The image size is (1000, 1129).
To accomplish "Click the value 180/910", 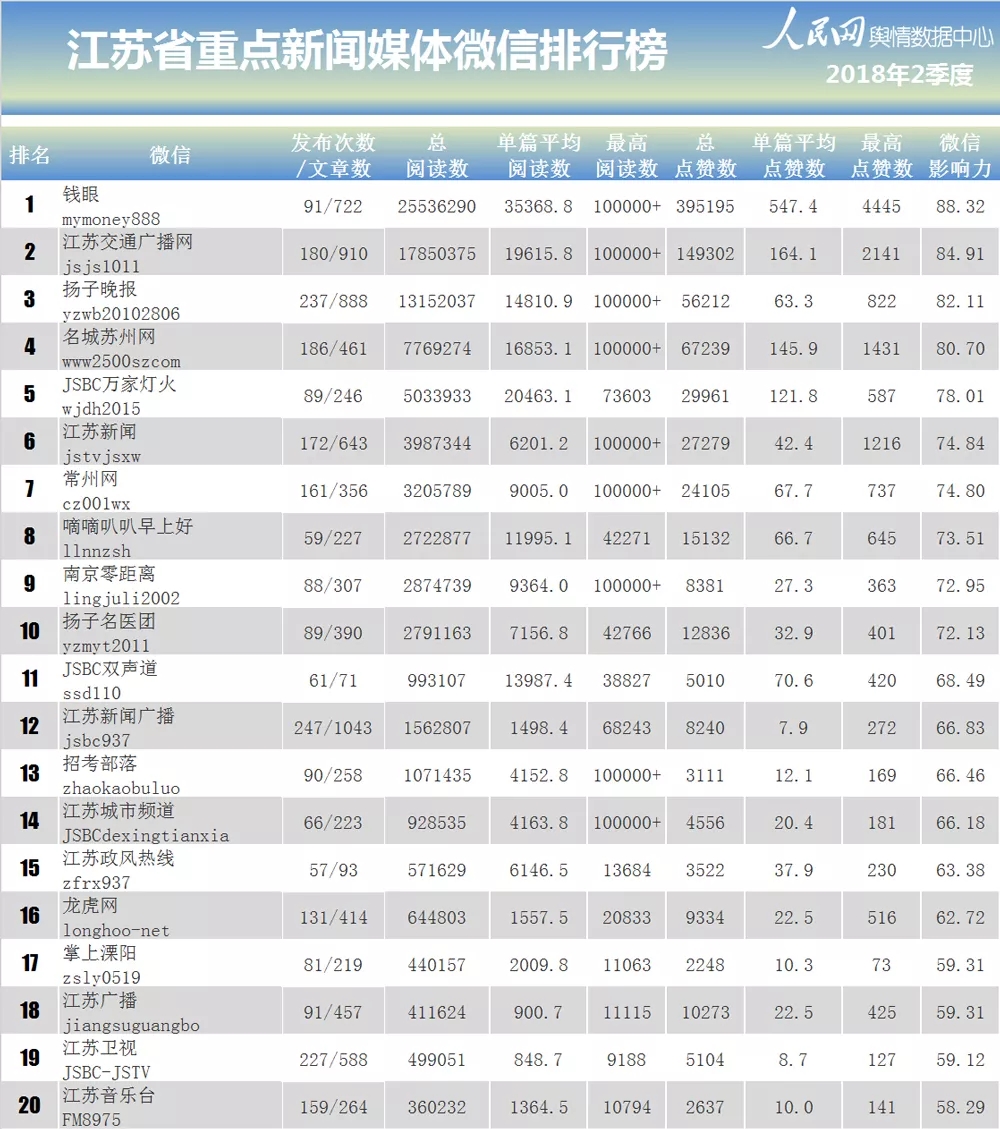I will point(333,254).
